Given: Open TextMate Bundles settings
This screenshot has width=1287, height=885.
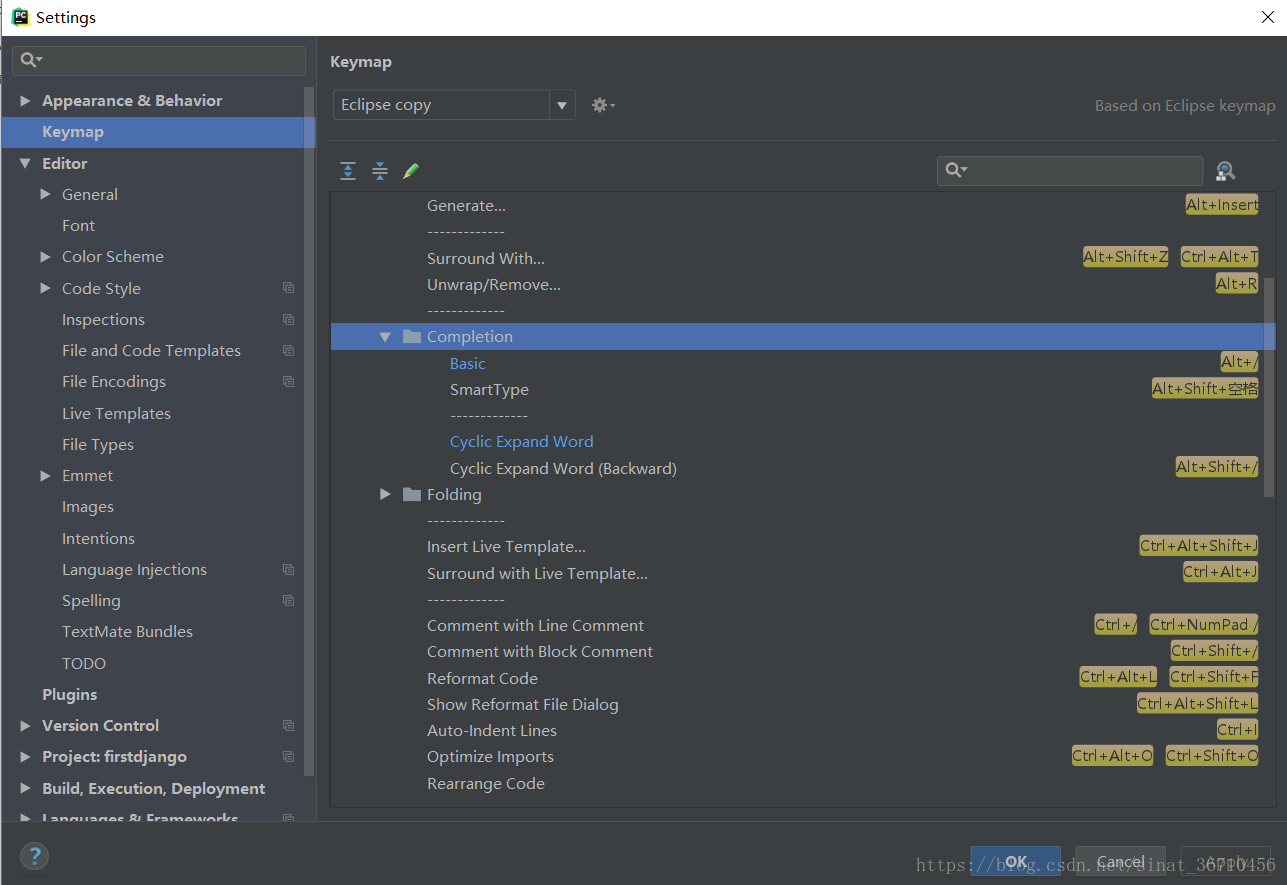Looking at the screenshot, I should (127, 632).
